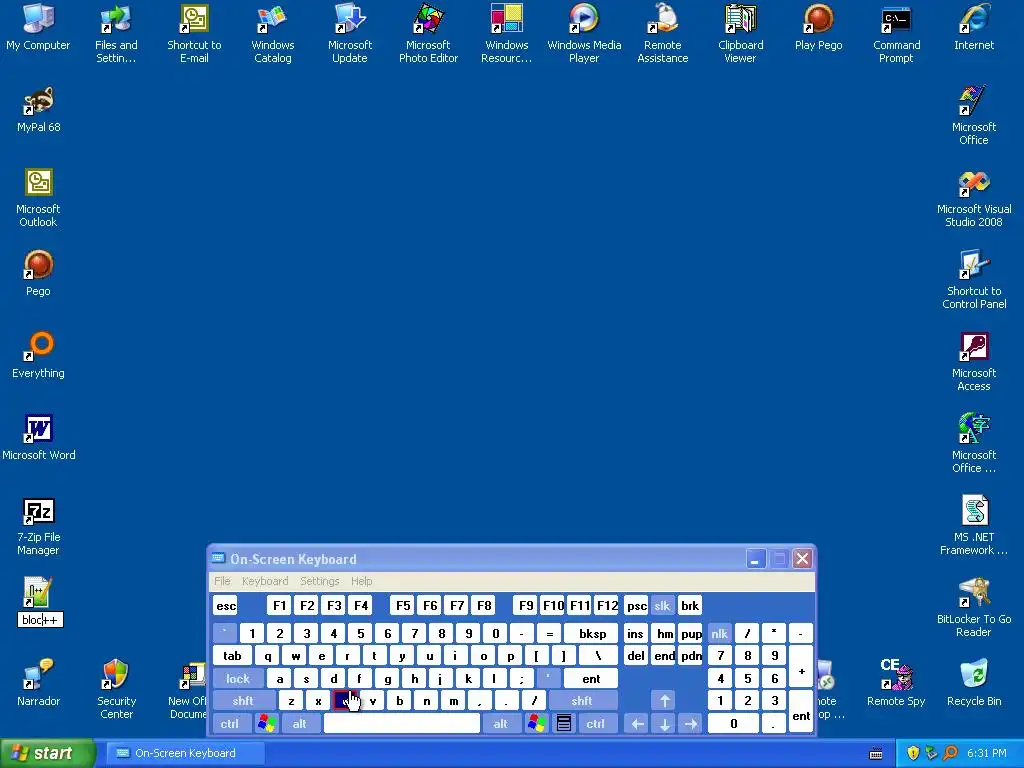
Task: Select the Windows Resource desktop icon
Action: [507, 33]
